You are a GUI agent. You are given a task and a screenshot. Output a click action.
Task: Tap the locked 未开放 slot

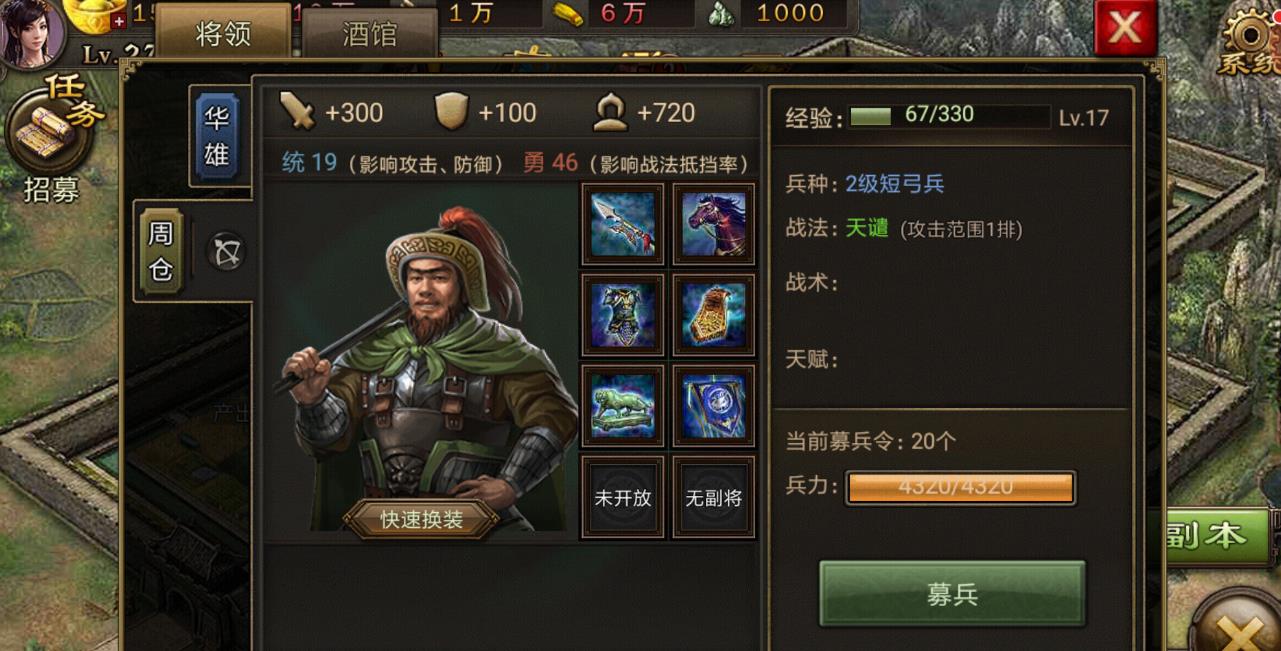click(622, 497)
